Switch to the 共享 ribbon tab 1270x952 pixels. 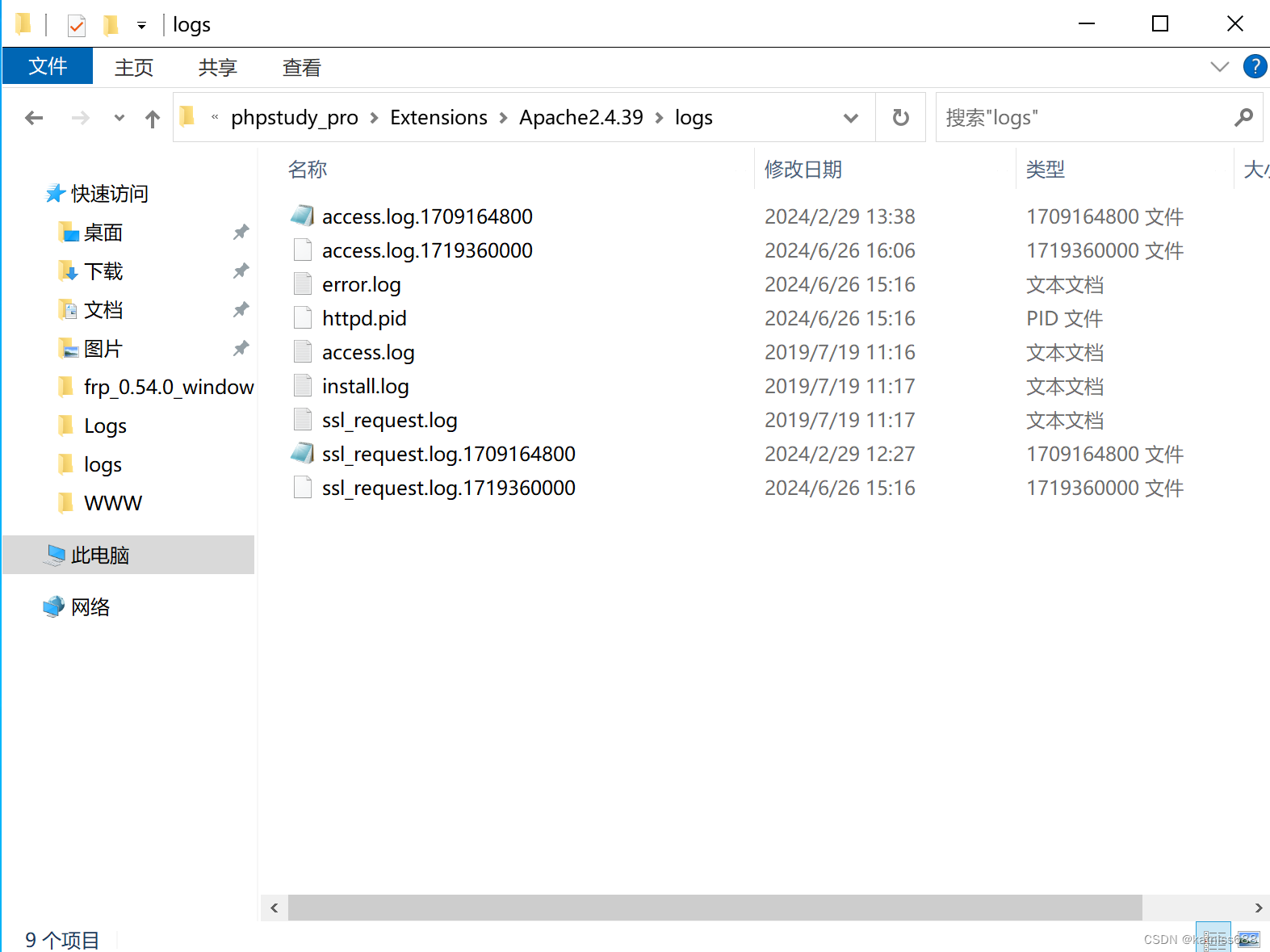tap(218, 67)
